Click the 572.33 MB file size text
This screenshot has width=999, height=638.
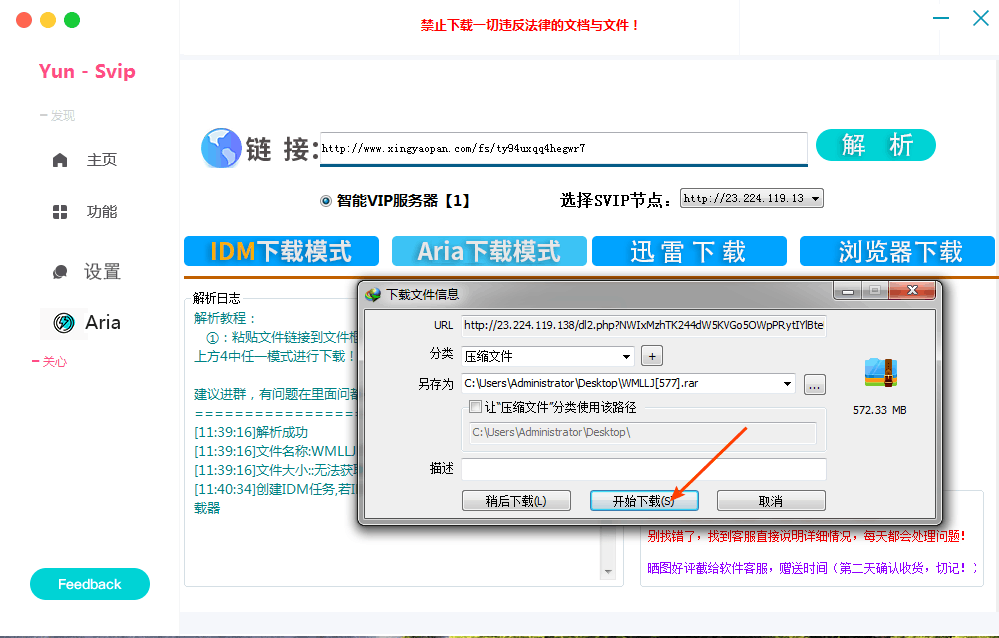880,410
